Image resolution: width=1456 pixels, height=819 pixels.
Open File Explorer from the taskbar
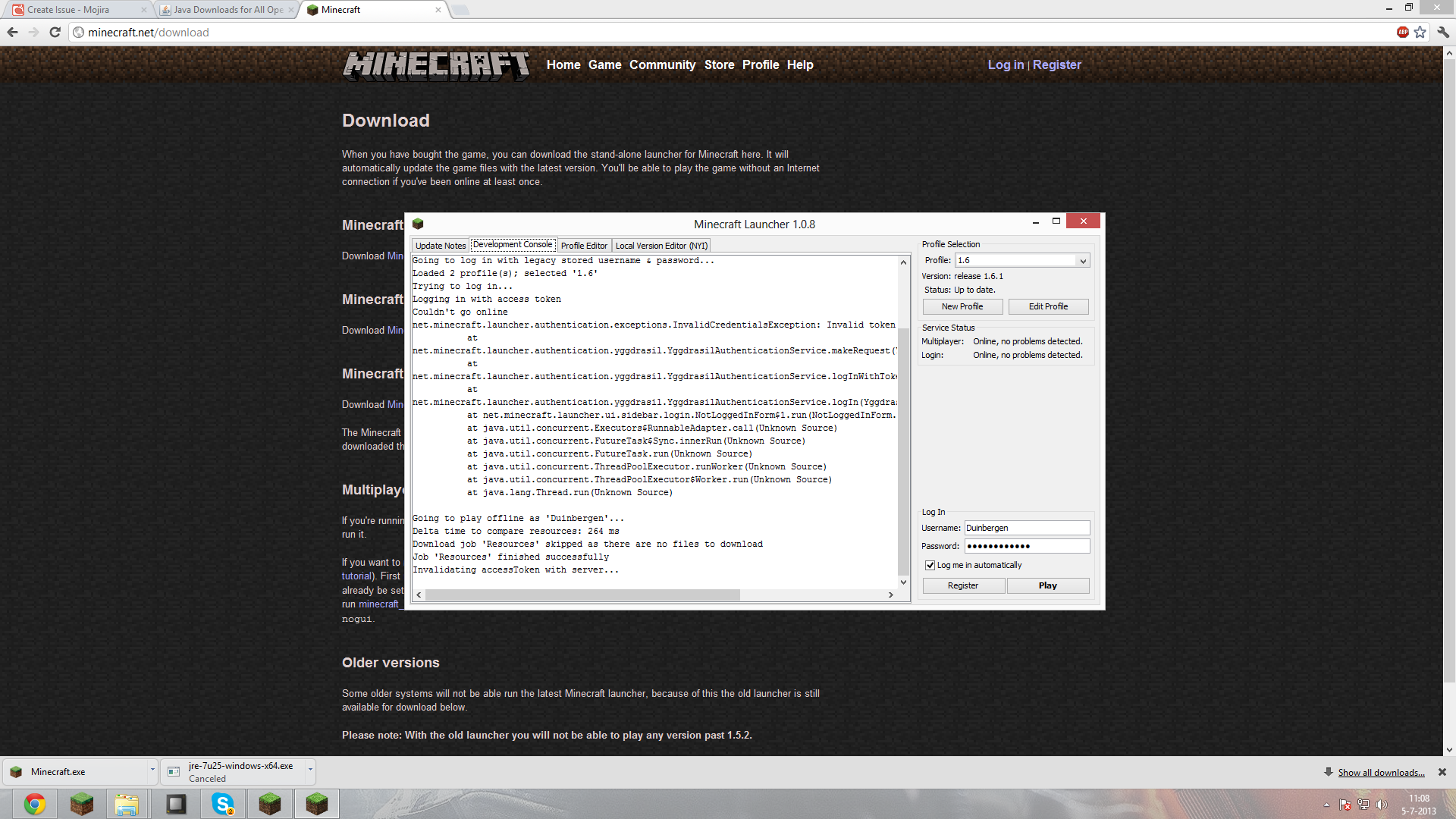tap(127, 804)
